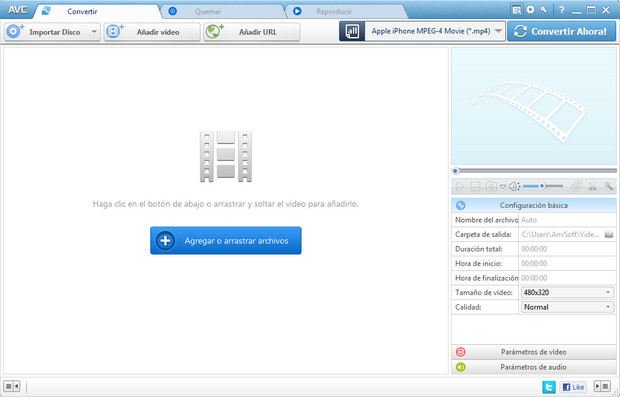The height and width of the screenshot is (397, 620).
Task: Toggle the left panel collapse button
Action: 11,386
